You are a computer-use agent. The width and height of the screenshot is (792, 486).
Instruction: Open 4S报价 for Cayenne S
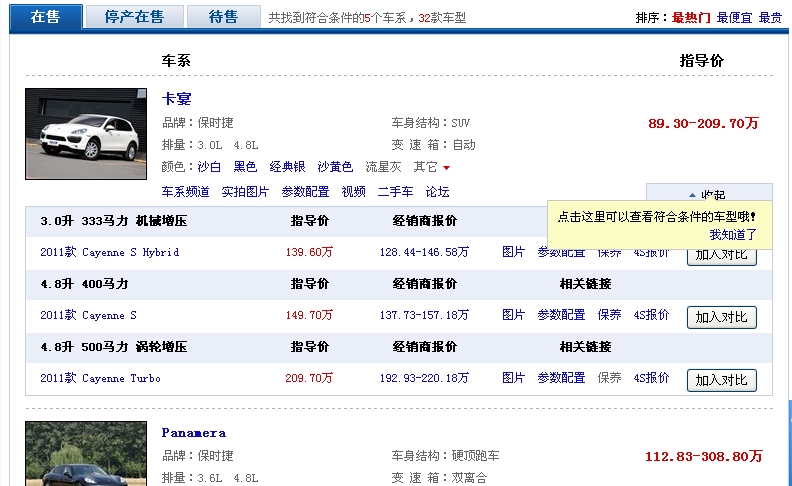coord(651,315)
